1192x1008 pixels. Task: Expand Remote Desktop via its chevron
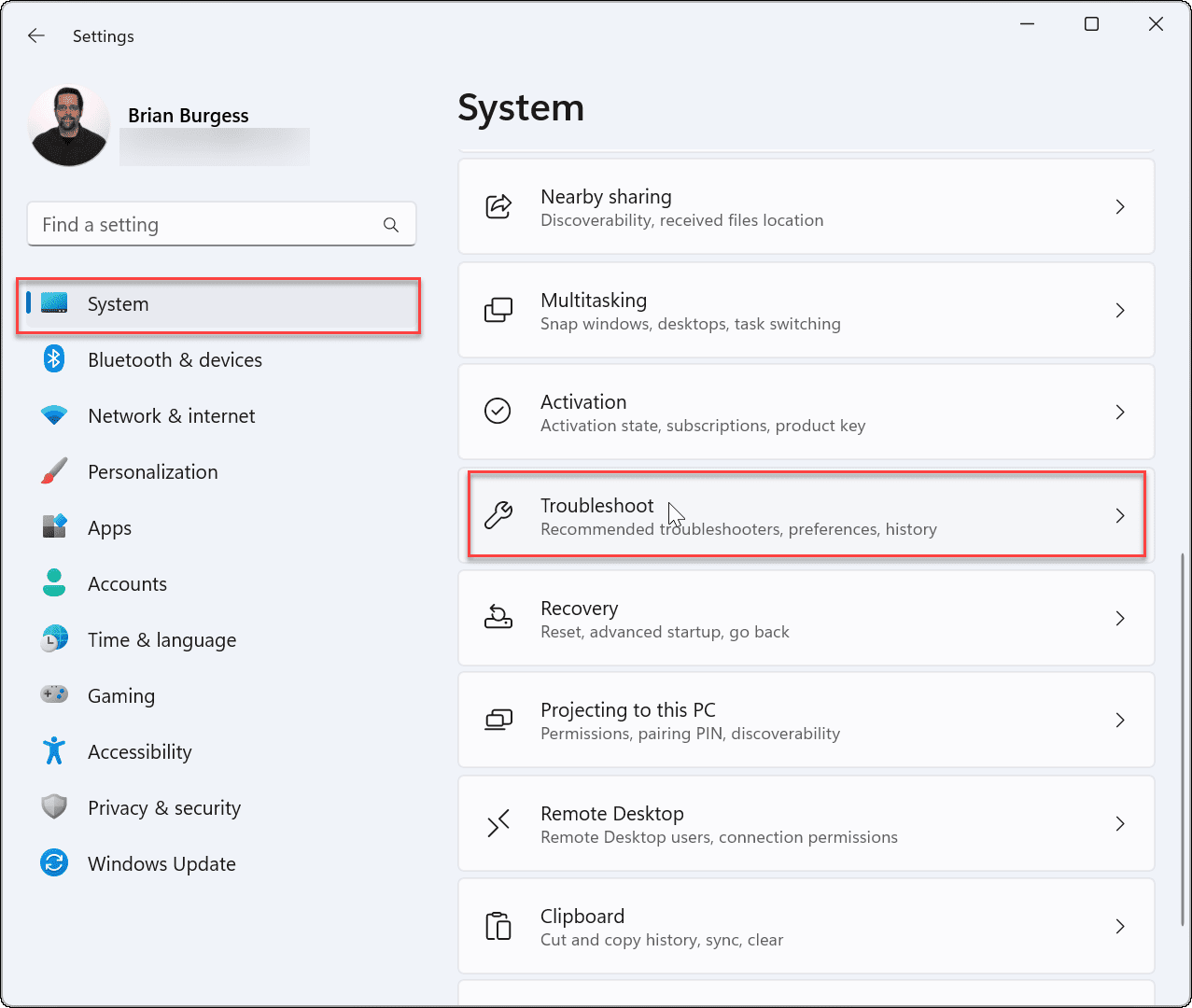pyautogui.click(x=1120, y=823)
